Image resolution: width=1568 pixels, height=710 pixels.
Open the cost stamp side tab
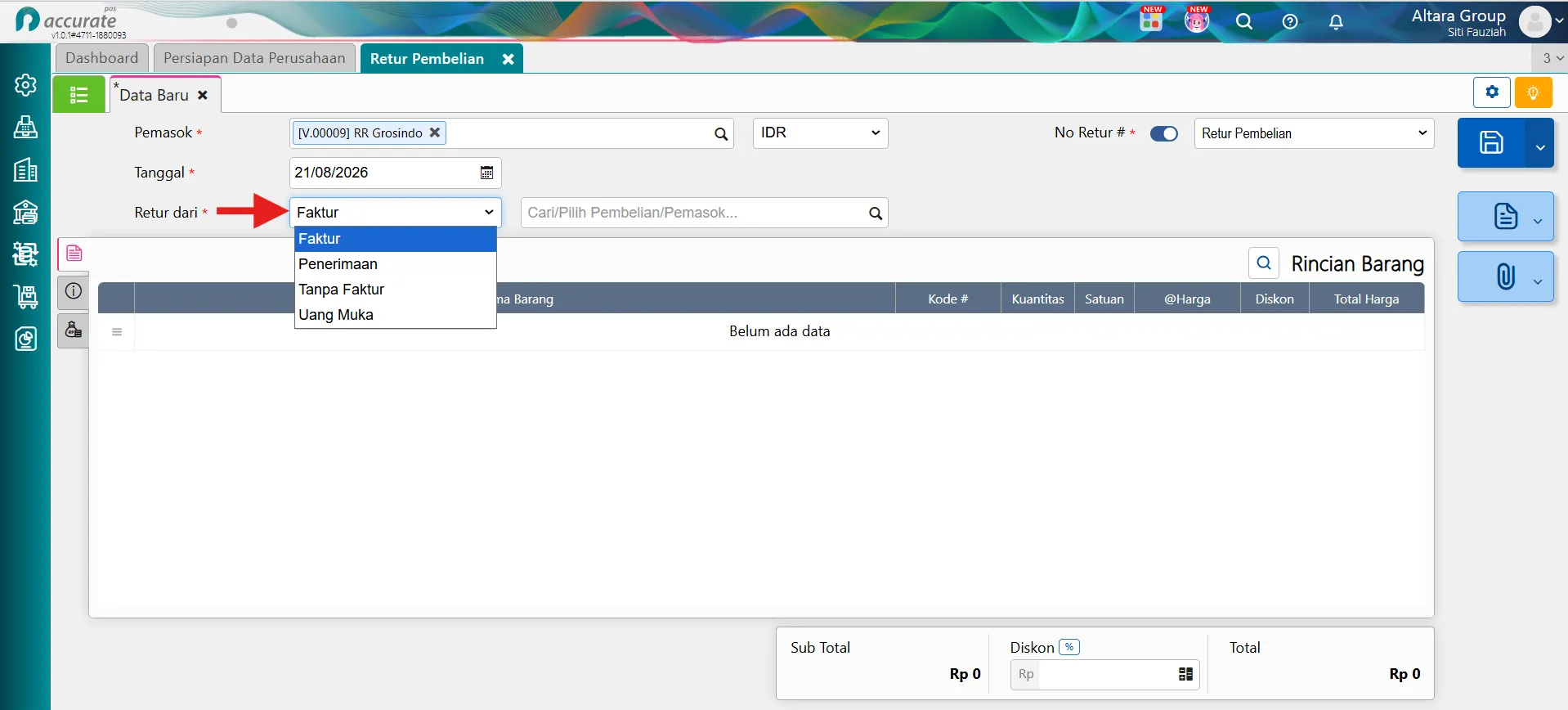(74, 330)
